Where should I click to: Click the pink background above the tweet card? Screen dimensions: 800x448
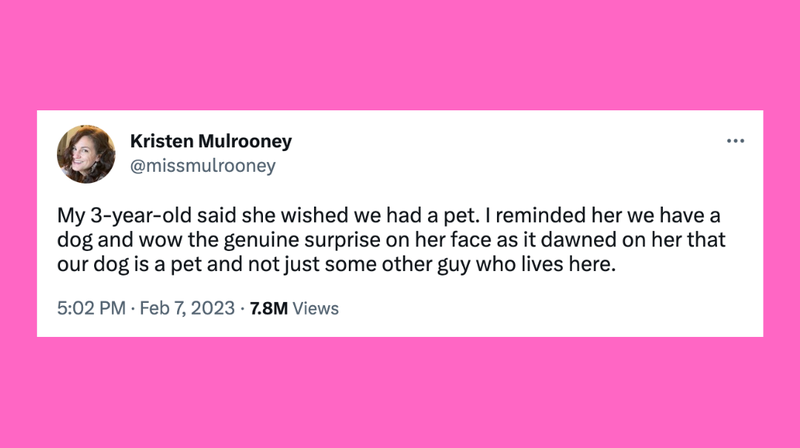pos(400,55)
